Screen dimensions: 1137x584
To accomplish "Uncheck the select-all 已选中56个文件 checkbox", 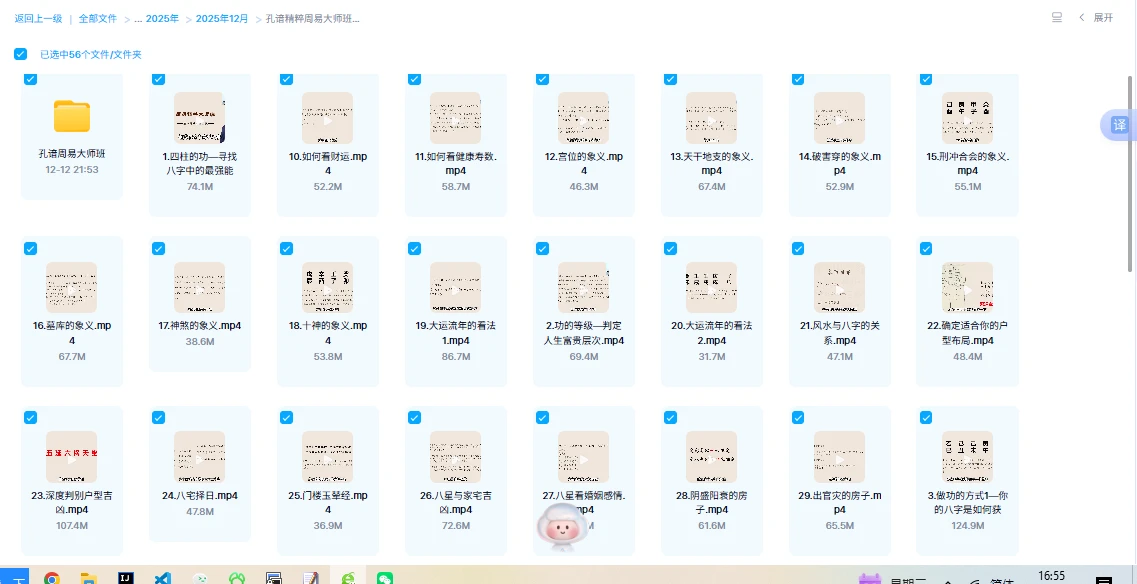I will (21, 54).
